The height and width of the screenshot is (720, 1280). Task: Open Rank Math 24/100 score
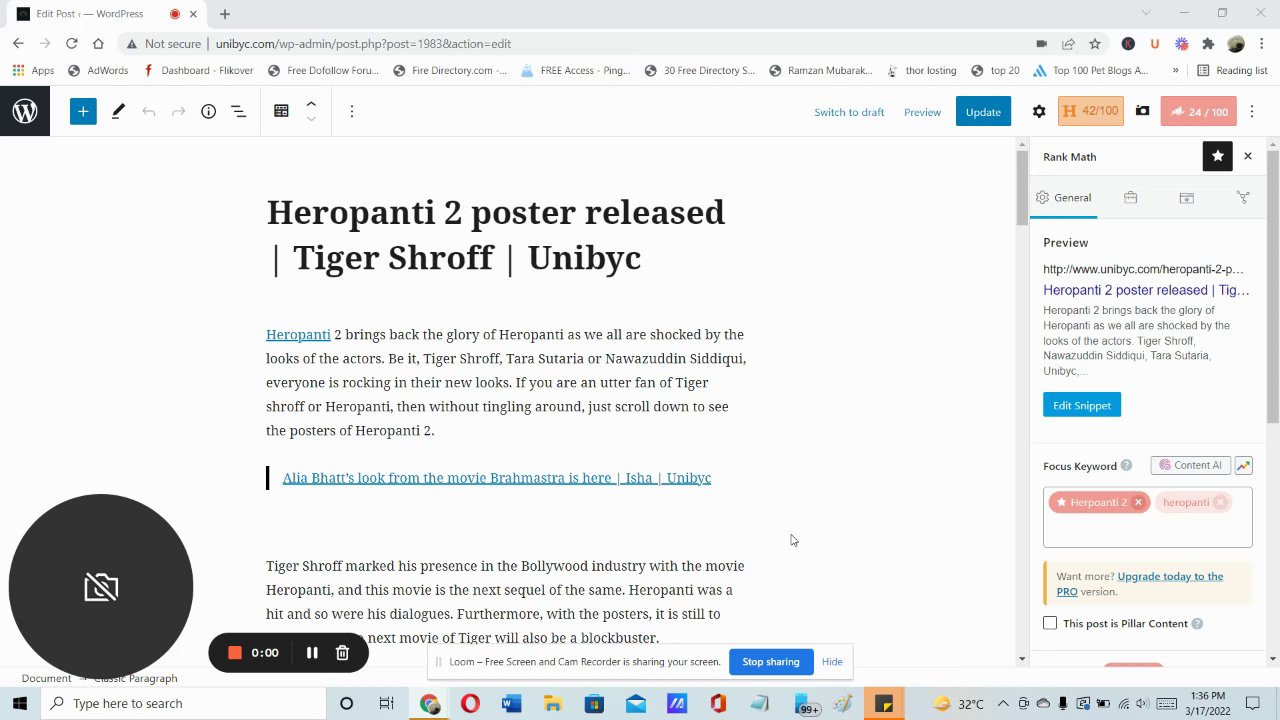tap(1198, 112)
